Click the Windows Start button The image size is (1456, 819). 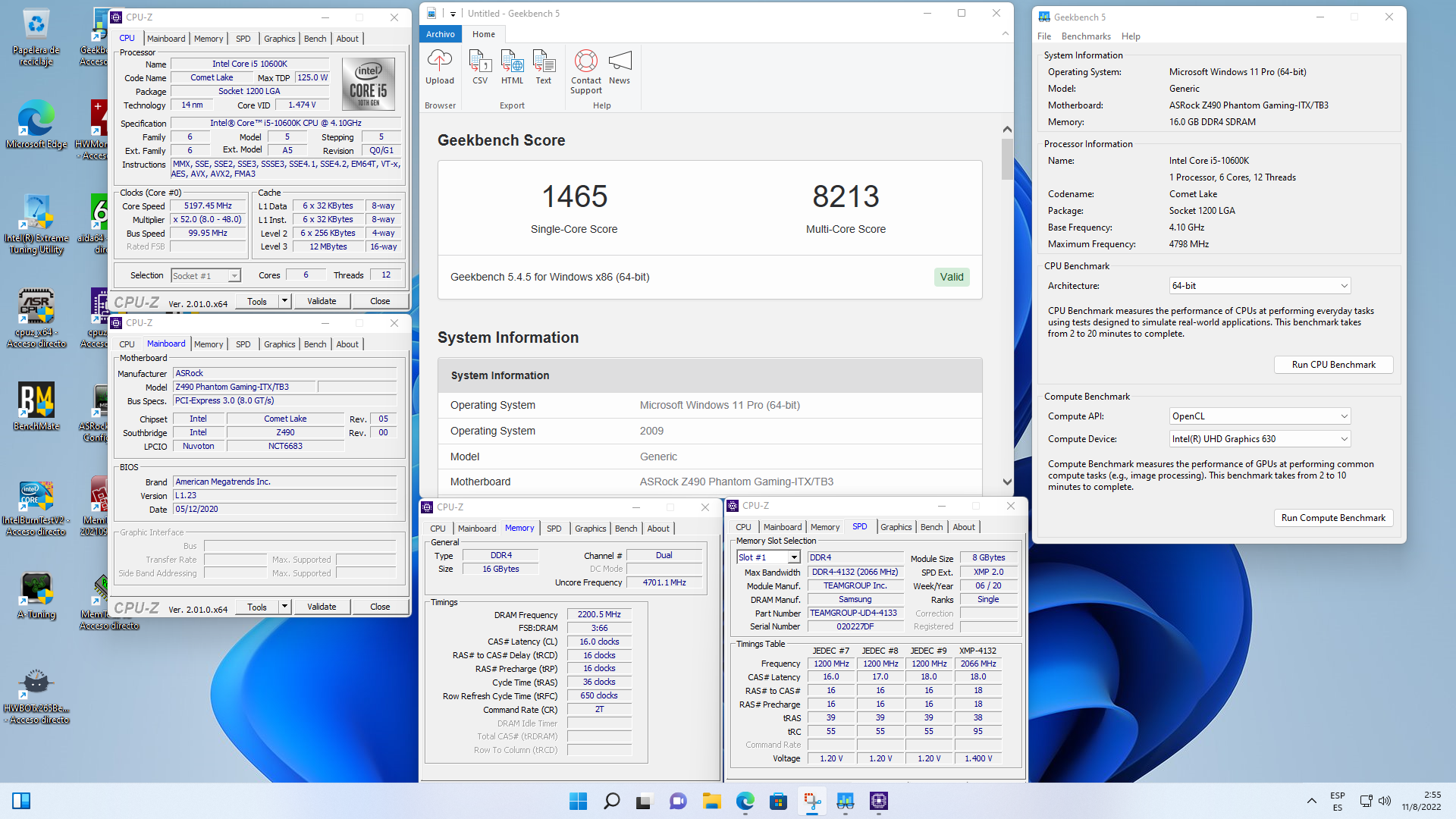tap(578, 801)
